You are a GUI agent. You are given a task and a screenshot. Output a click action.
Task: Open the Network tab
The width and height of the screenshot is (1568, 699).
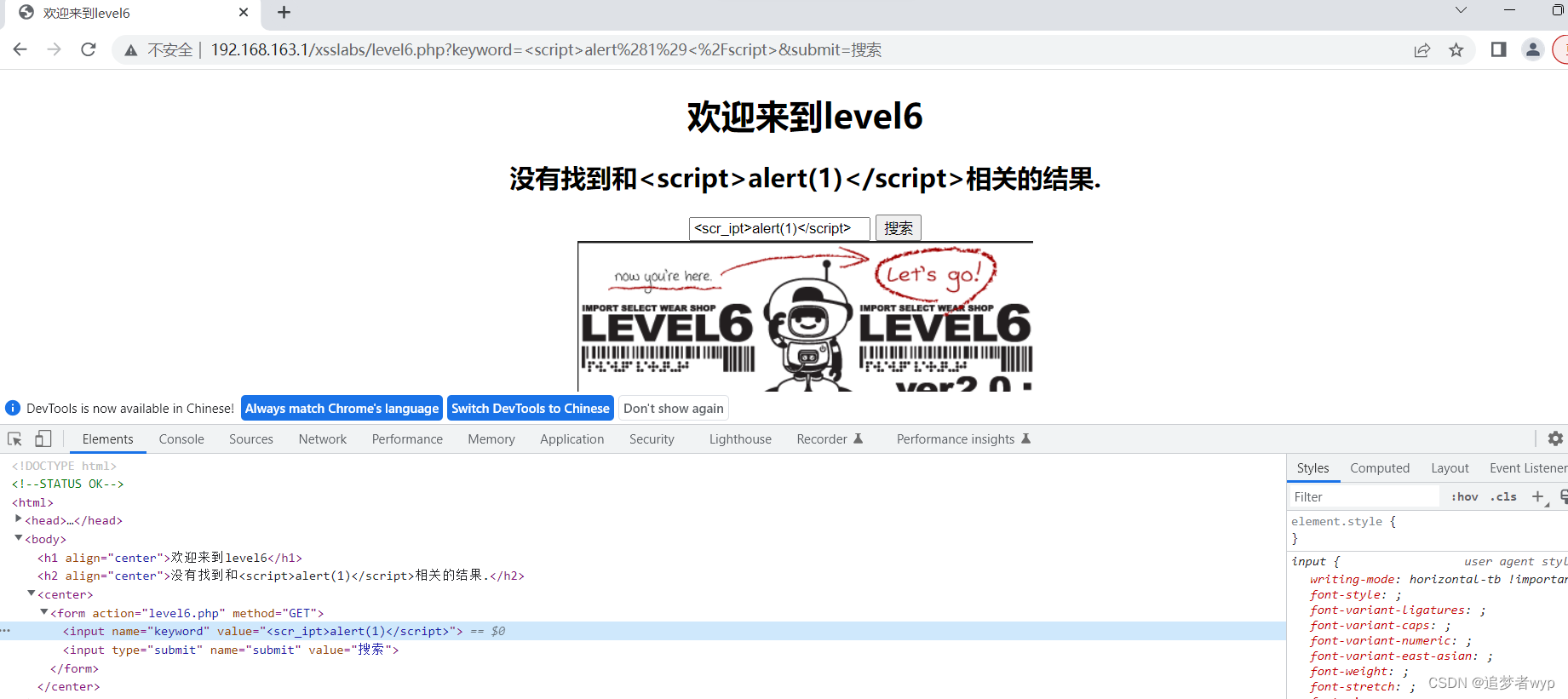click(x=323, y=439)
